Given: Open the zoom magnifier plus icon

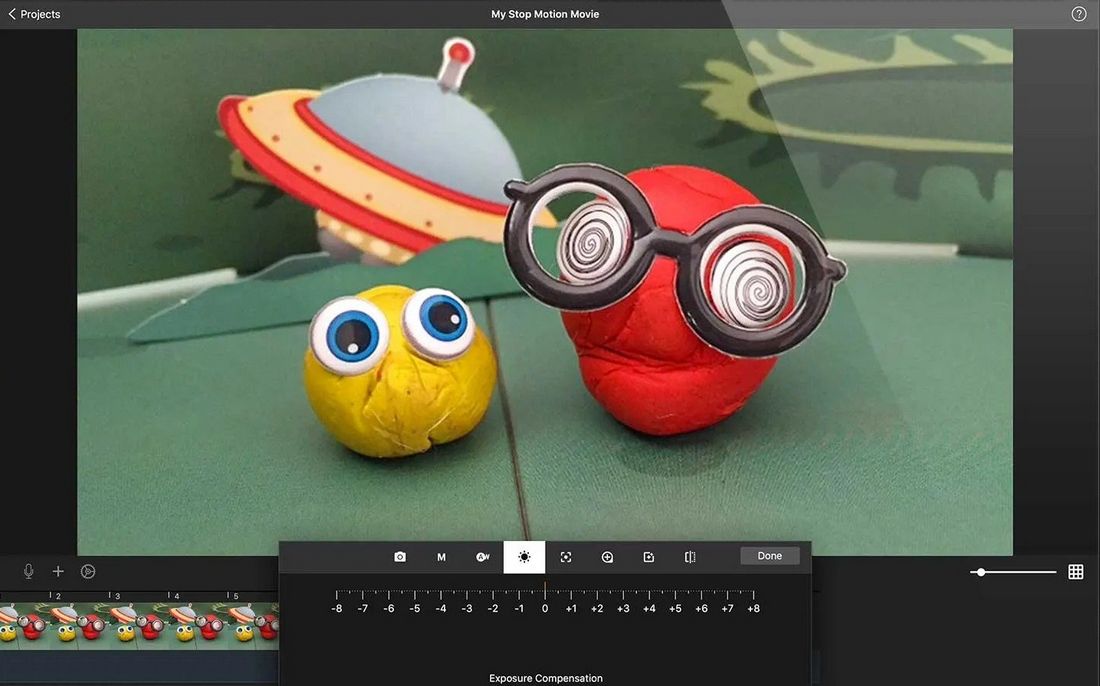Looking at the screenshot, I should [608, 557].
